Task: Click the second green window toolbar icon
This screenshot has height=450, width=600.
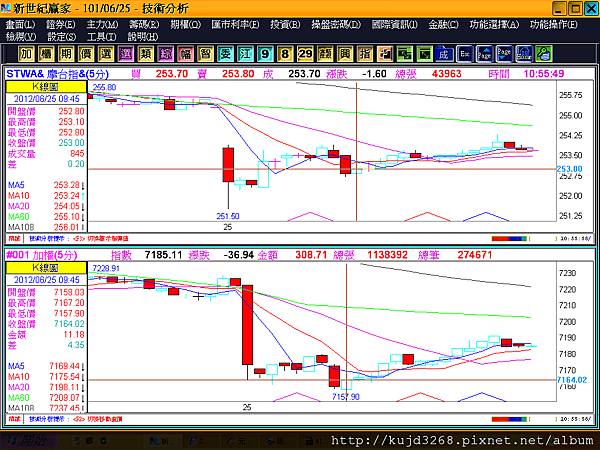Action: click(424, 54)
